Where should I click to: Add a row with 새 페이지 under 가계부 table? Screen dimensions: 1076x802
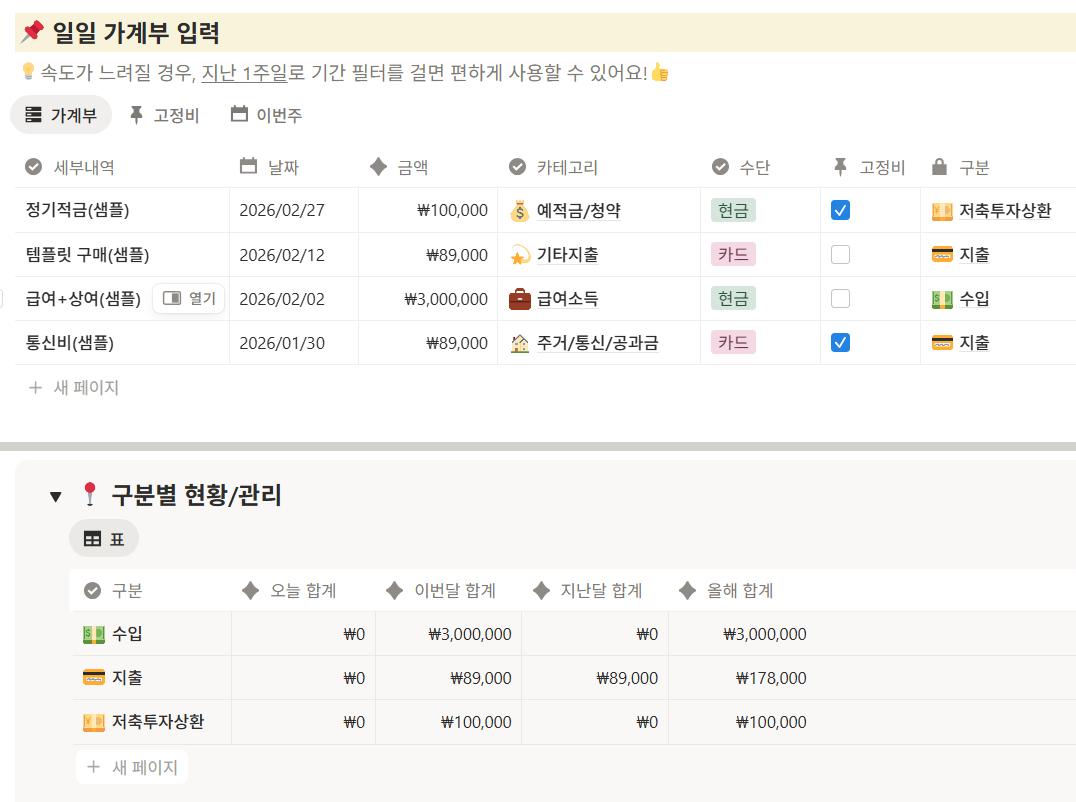click(x=73, y=388)
